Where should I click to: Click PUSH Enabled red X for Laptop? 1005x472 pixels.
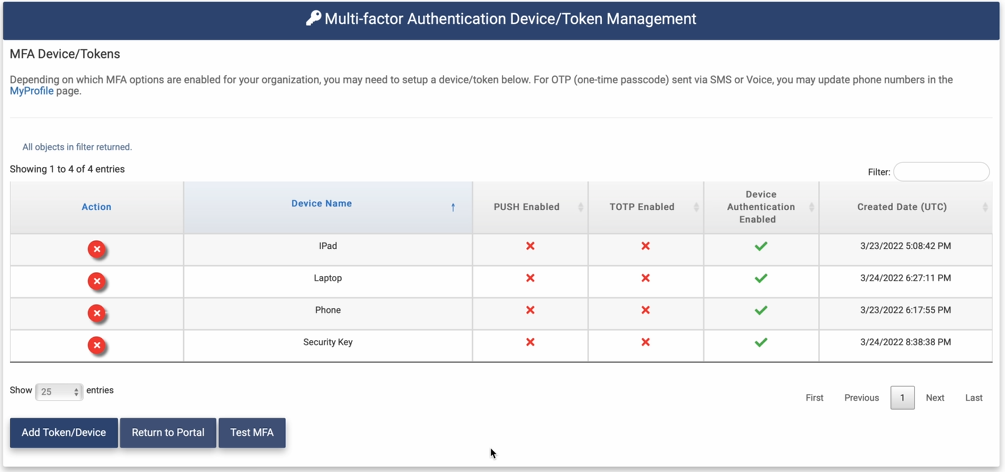(x=530, y=278)
